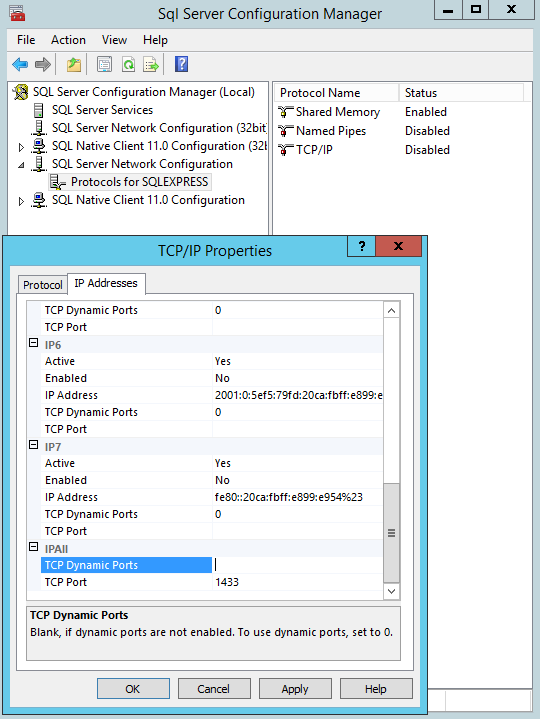Click the question mark help button in TCP/IP Properties

click(x=362, y=247)
